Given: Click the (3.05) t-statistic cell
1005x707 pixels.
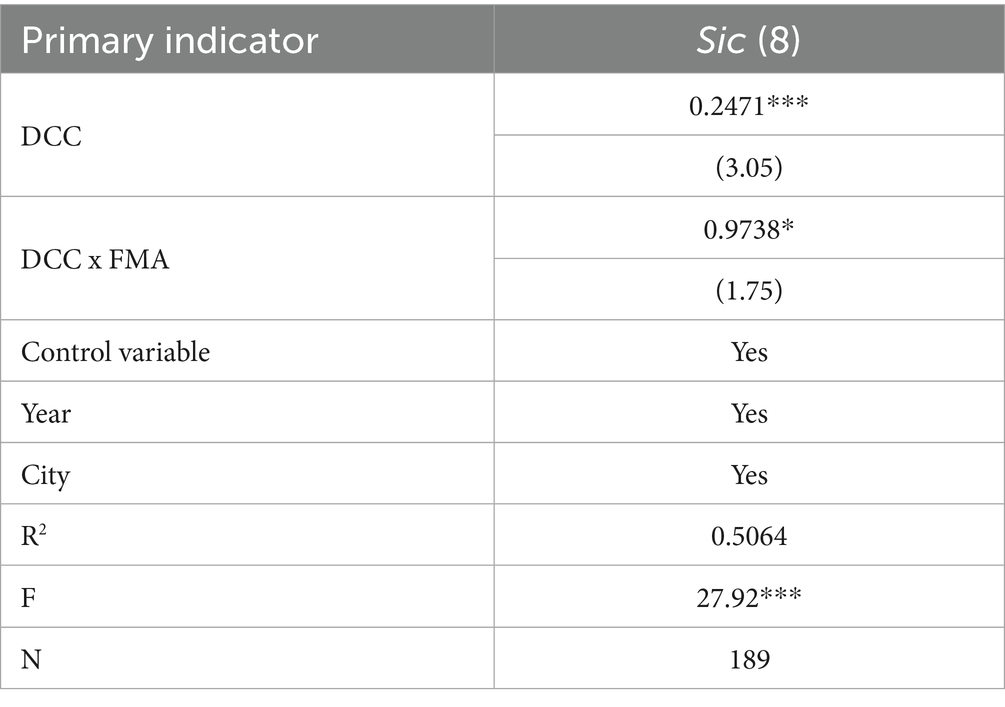Looking at the screenshot, I should click(748, 167).
